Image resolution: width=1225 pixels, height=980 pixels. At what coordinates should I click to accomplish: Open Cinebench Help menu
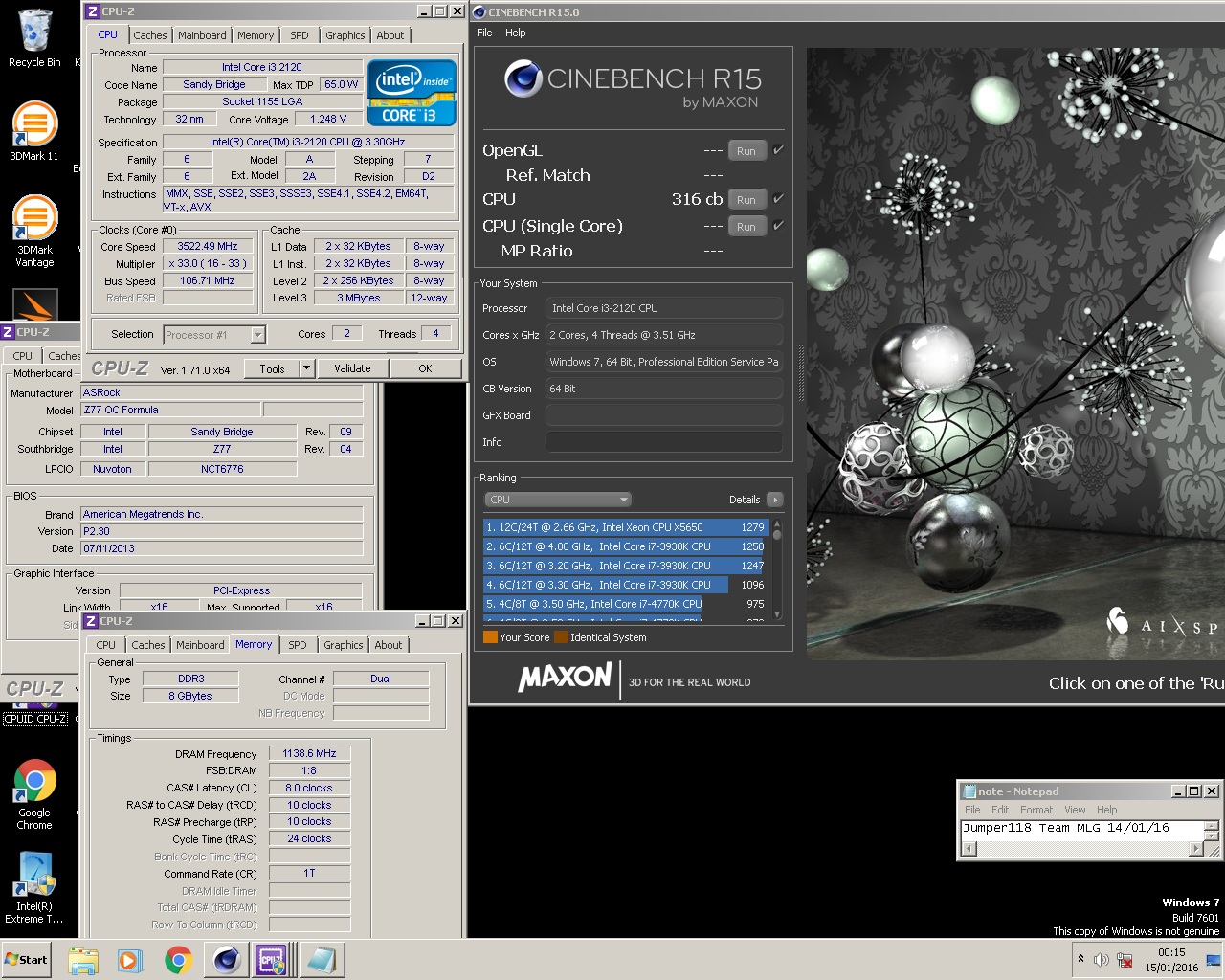(515, 33)
